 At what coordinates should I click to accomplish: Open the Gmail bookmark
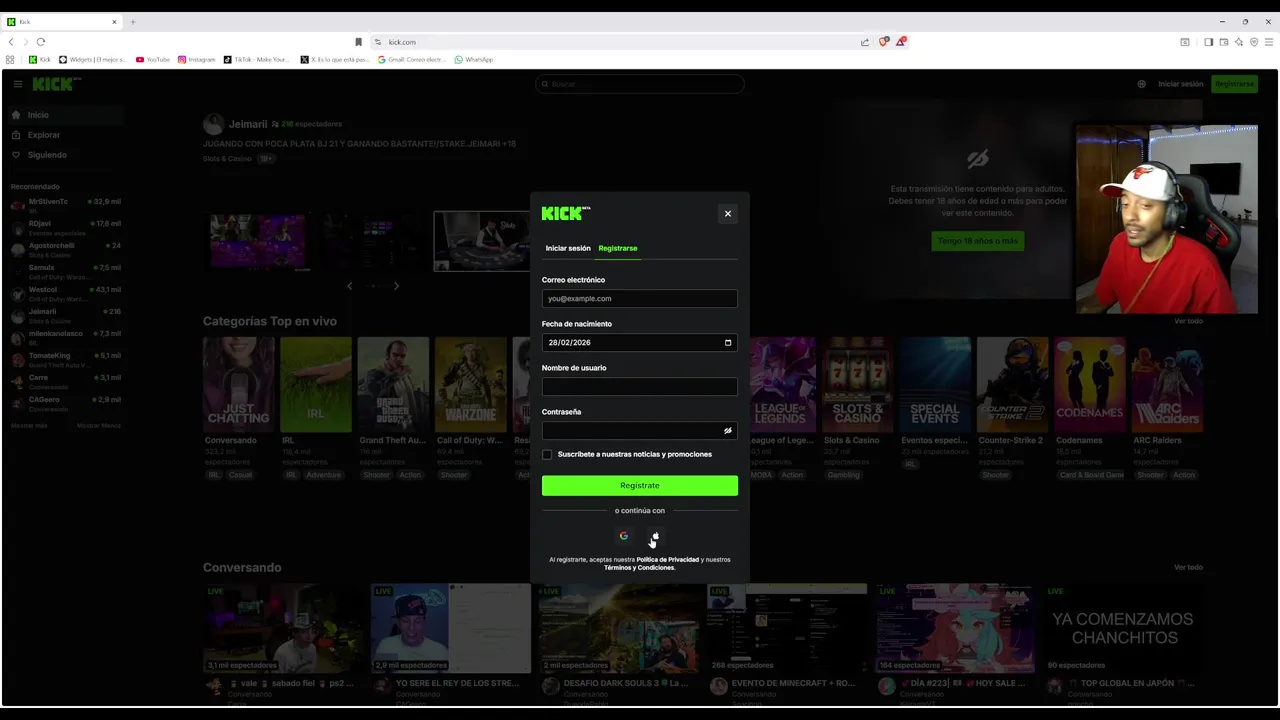coord(411,60)
